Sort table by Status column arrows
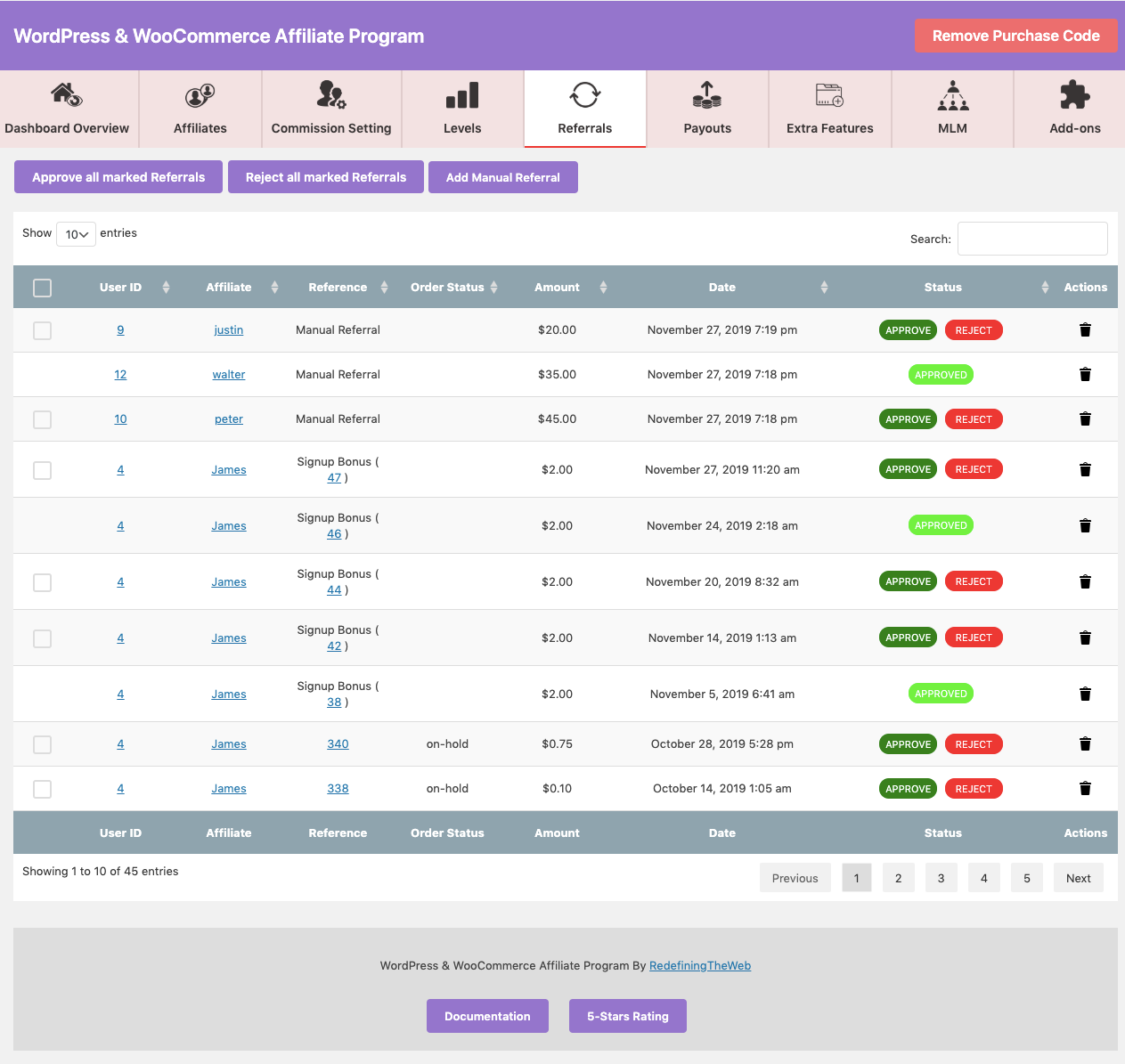Viewport: 1125px width, 1064px height. [x=1045, y=287]
